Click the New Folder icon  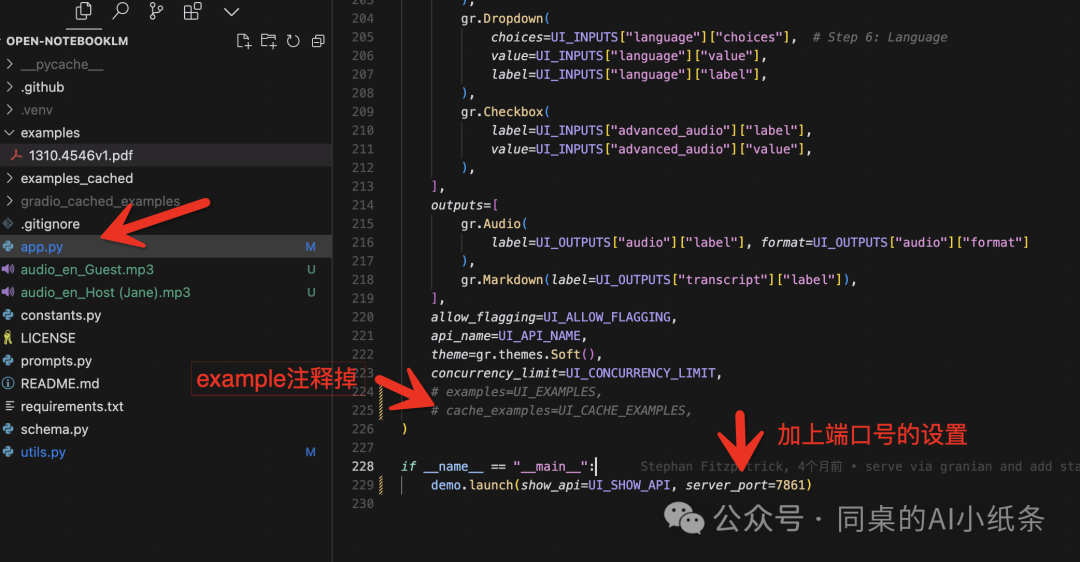[x=269, y=41]
